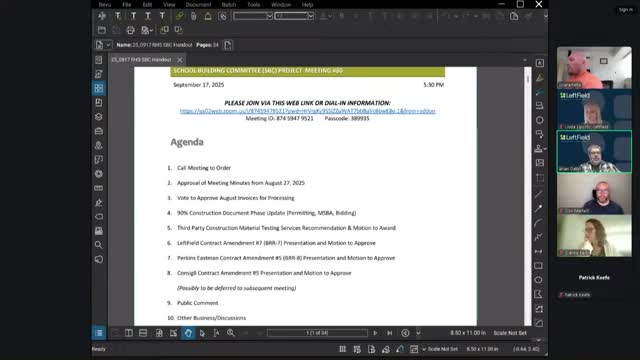640x360 pixels.
Task: Open the Zoom meeting web link in the document
Action: tap(307, 111)
